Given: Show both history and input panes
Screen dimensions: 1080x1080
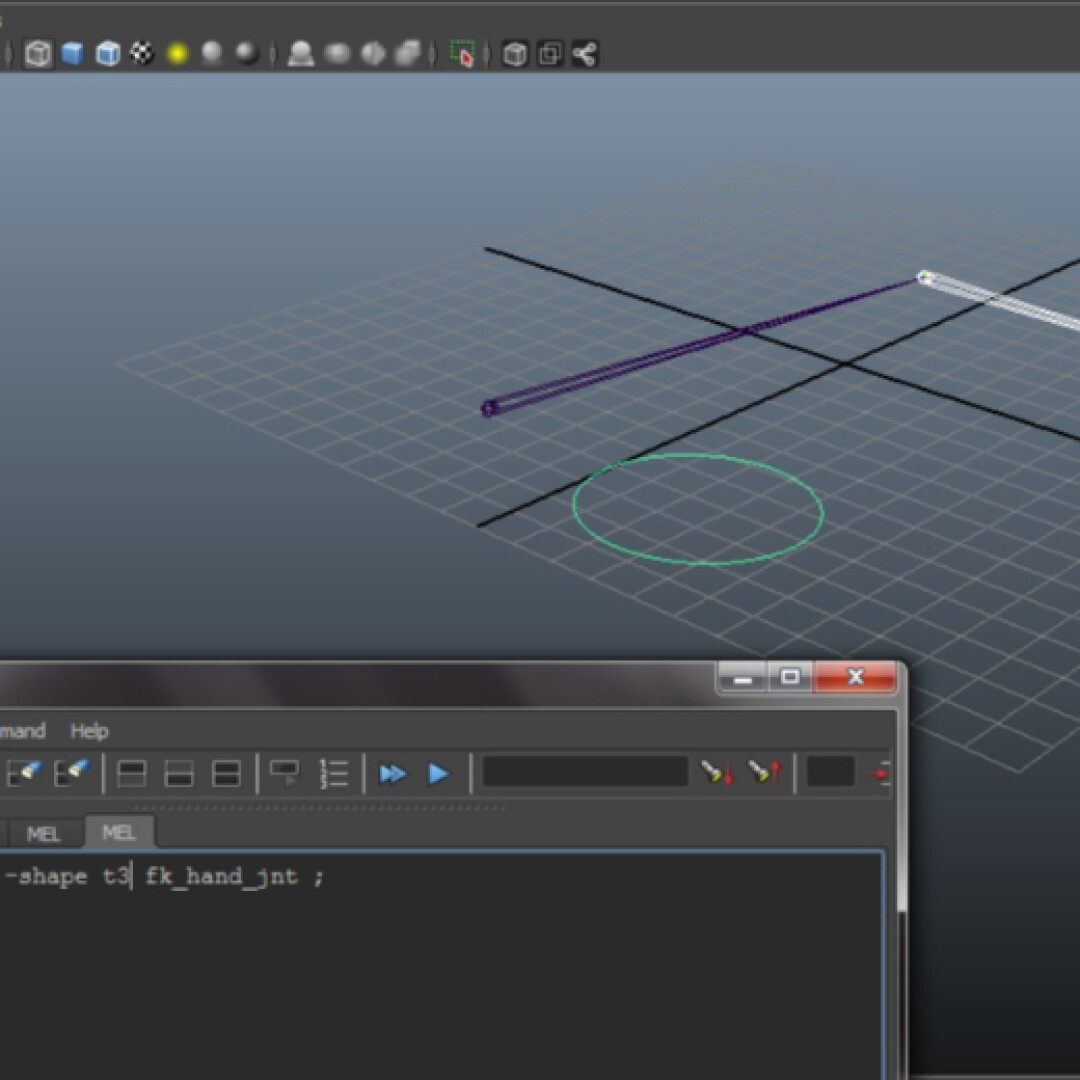Looking at the screenshot, I should click(x=227, y=773).
